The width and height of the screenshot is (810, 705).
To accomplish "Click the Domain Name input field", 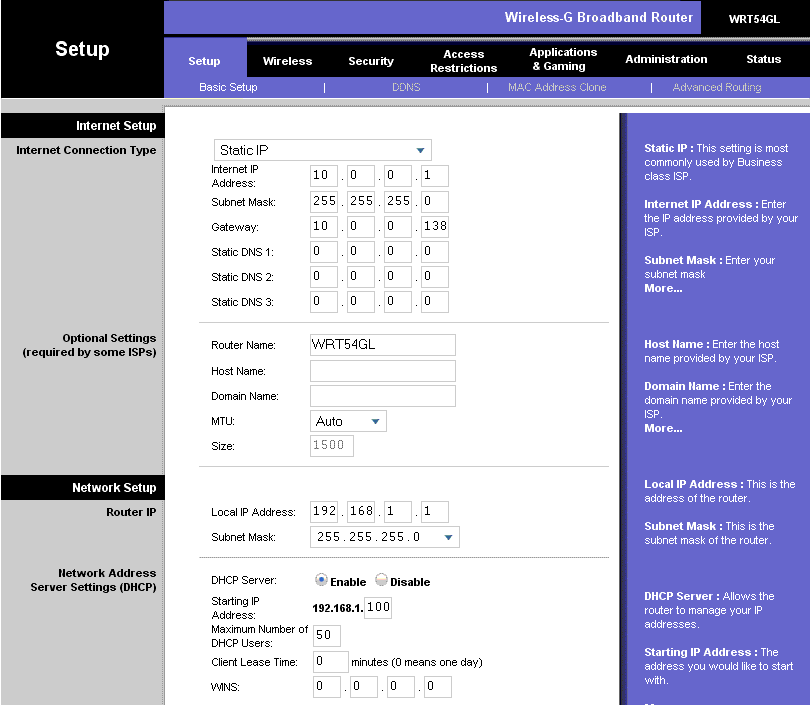I will pos(383,396).
